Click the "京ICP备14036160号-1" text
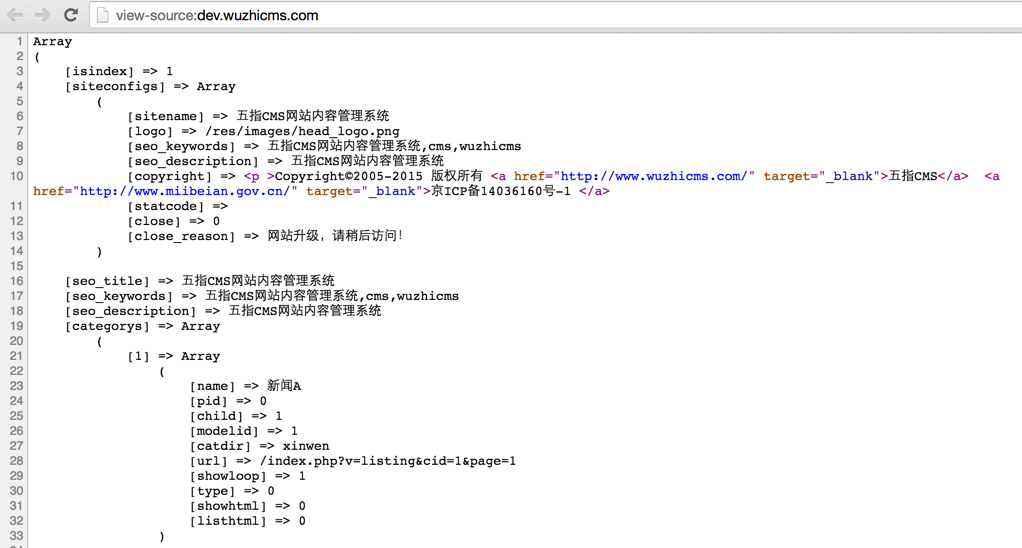The width and height of the screenshot is (1022, 548). (501, 191)
